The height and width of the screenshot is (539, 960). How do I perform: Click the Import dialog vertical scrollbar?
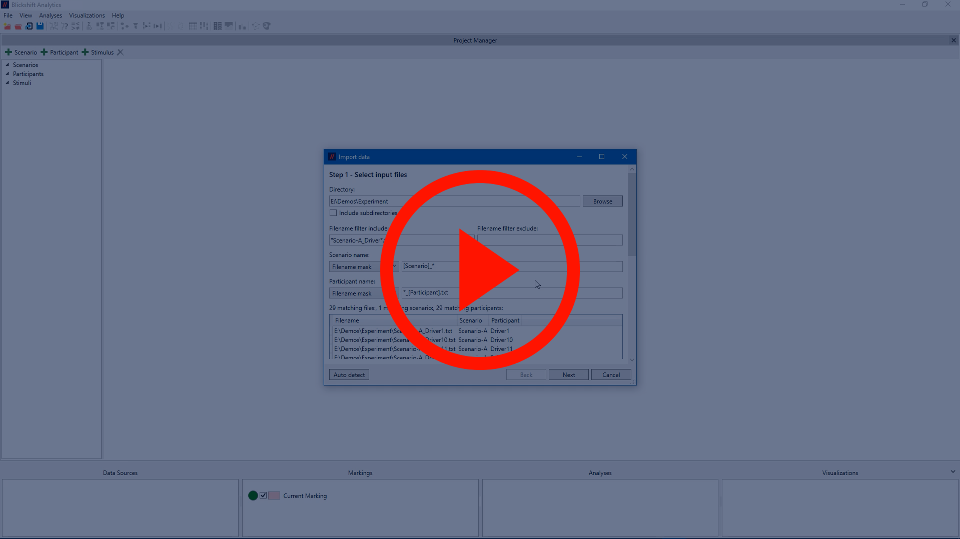coord(632,214)
